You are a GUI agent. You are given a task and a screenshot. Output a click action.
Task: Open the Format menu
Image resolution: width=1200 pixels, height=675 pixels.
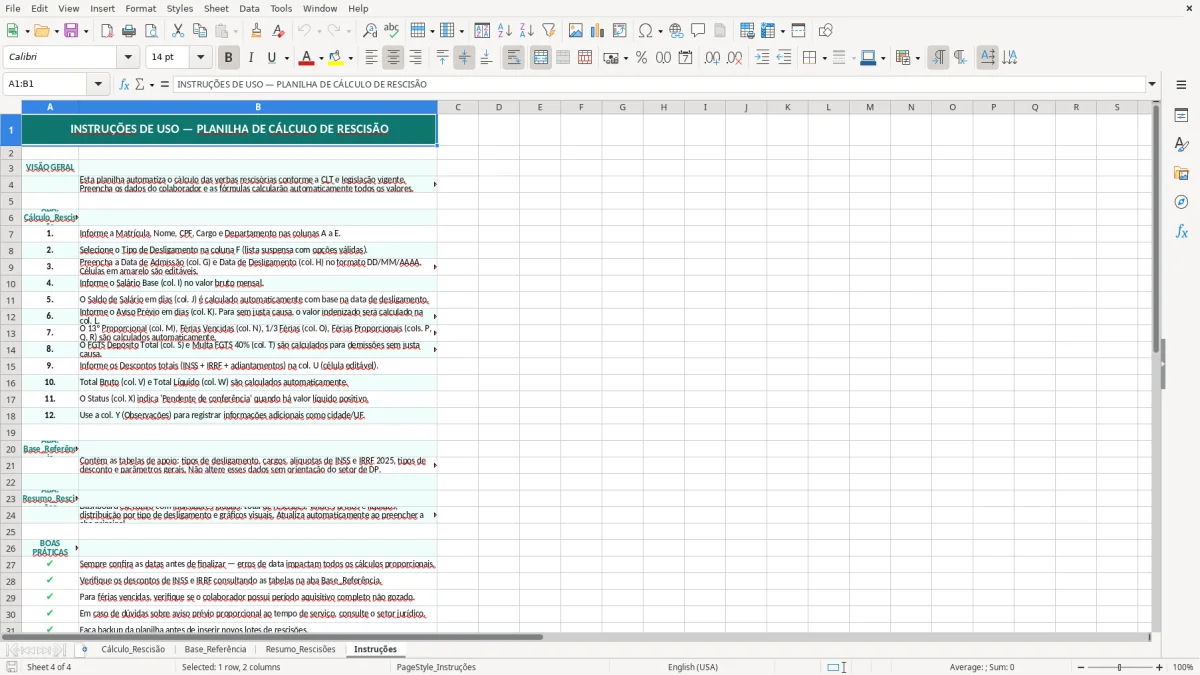coord(140,8)
